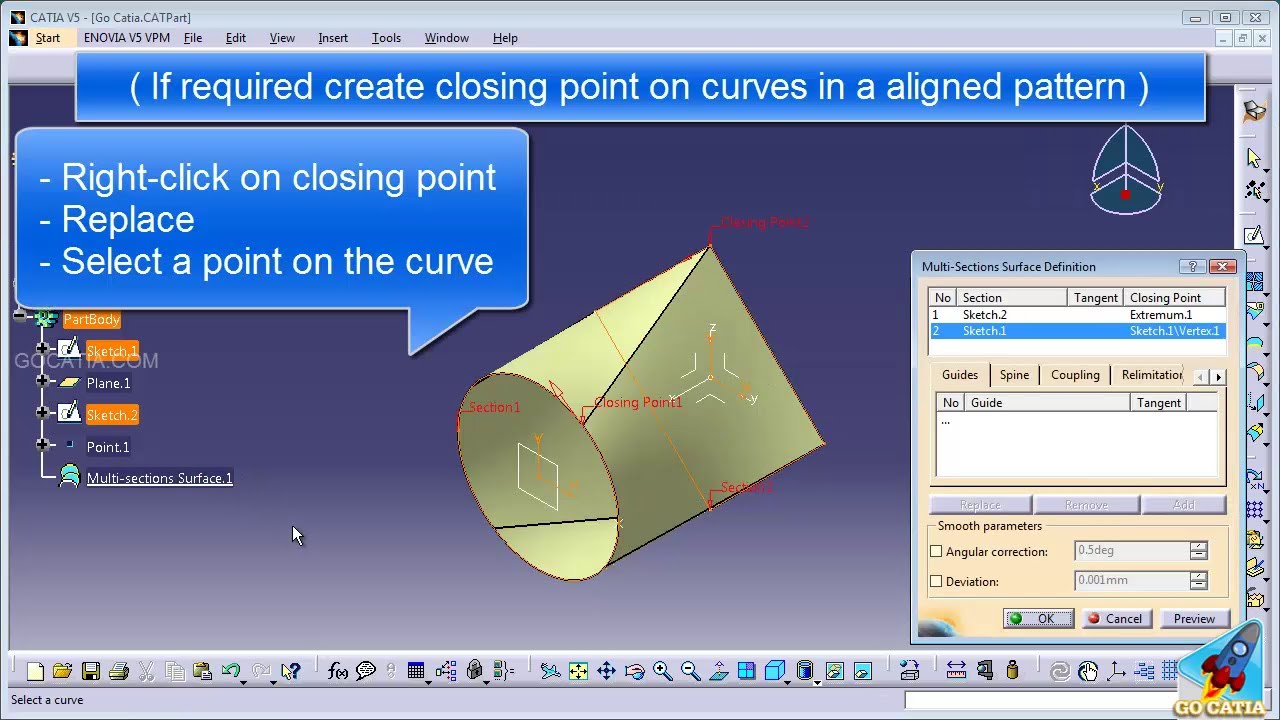
Task: Open the Design Table icon
Action: pyautogui.click(x=416, y=671)
